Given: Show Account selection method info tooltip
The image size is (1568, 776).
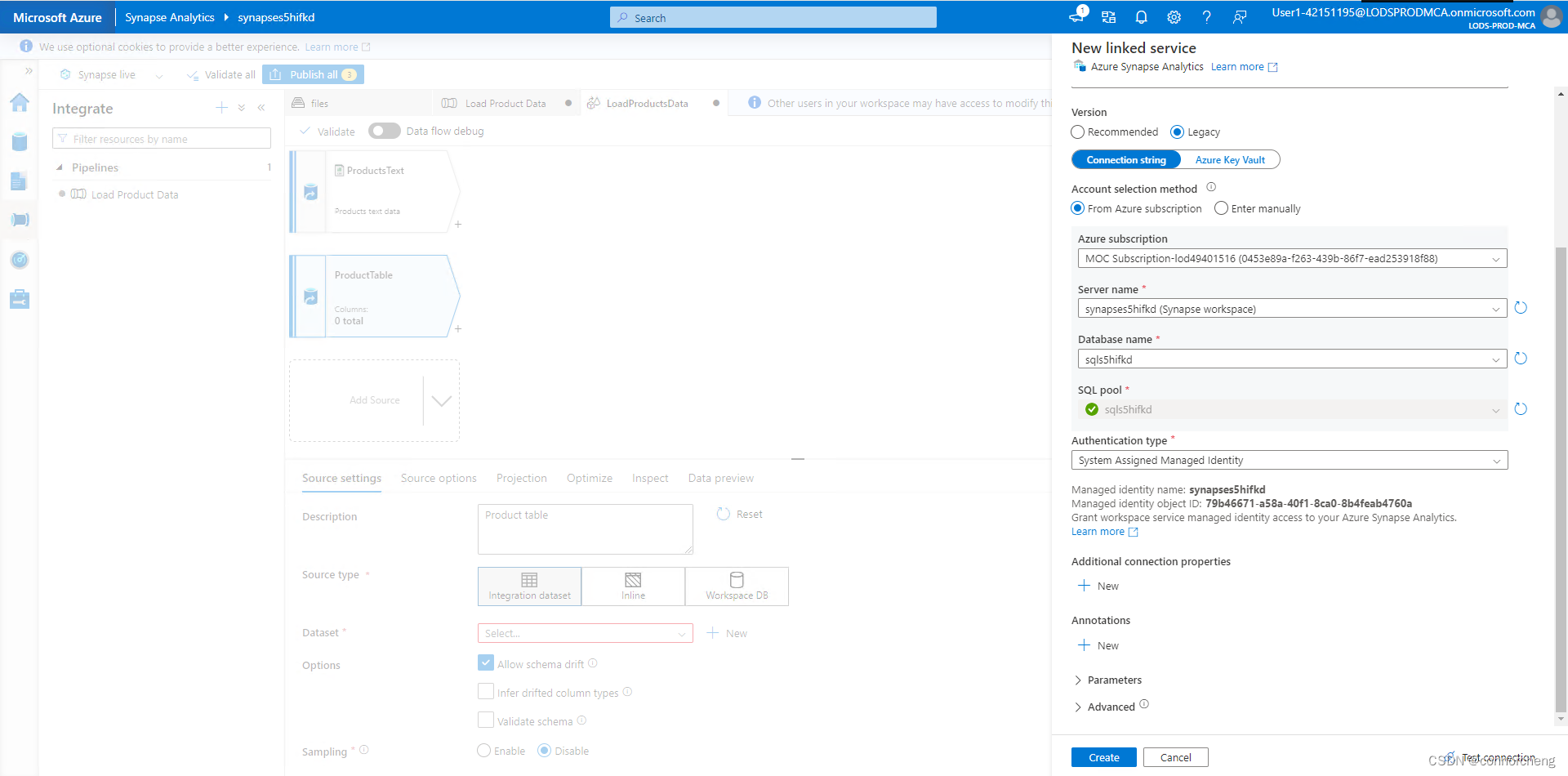Looking at the screenshot, I should 1211,187.
